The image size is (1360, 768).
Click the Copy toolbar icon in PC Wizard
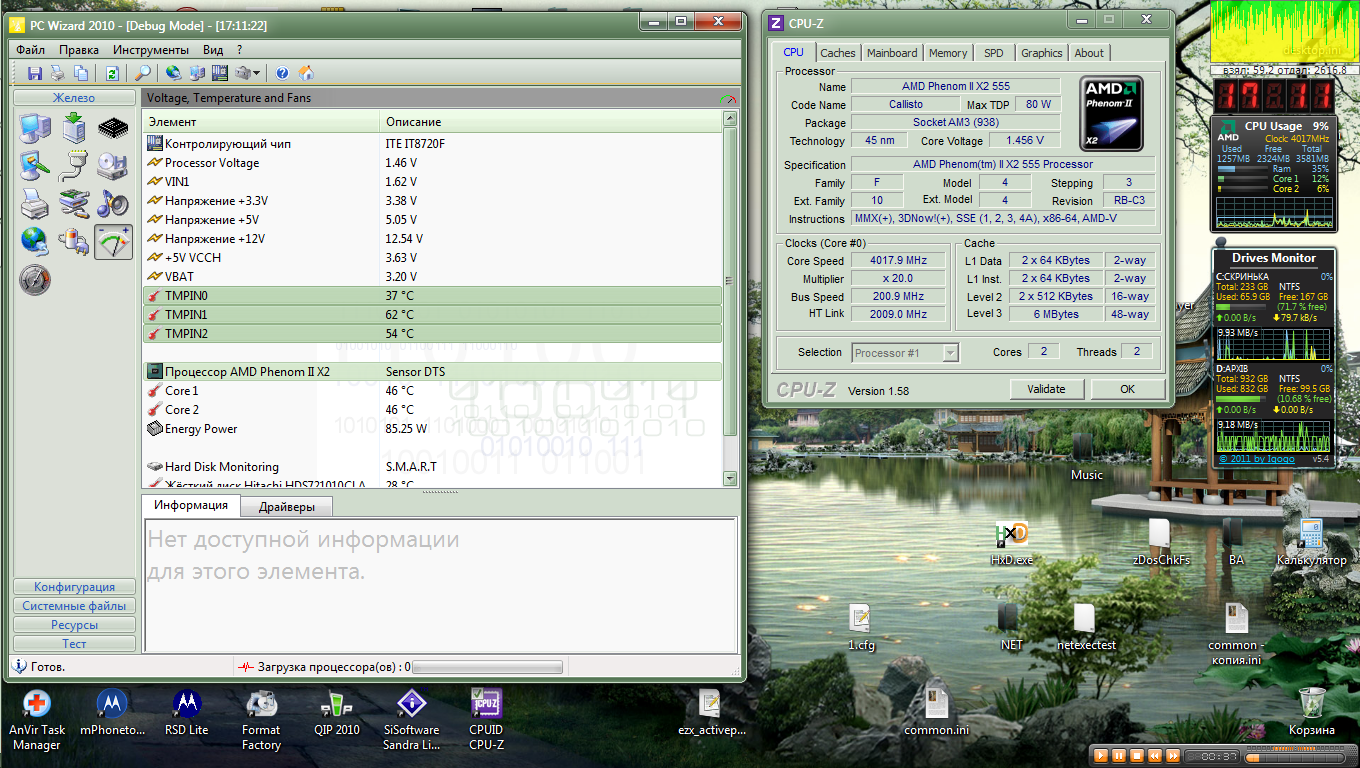(x=81, y=73)
